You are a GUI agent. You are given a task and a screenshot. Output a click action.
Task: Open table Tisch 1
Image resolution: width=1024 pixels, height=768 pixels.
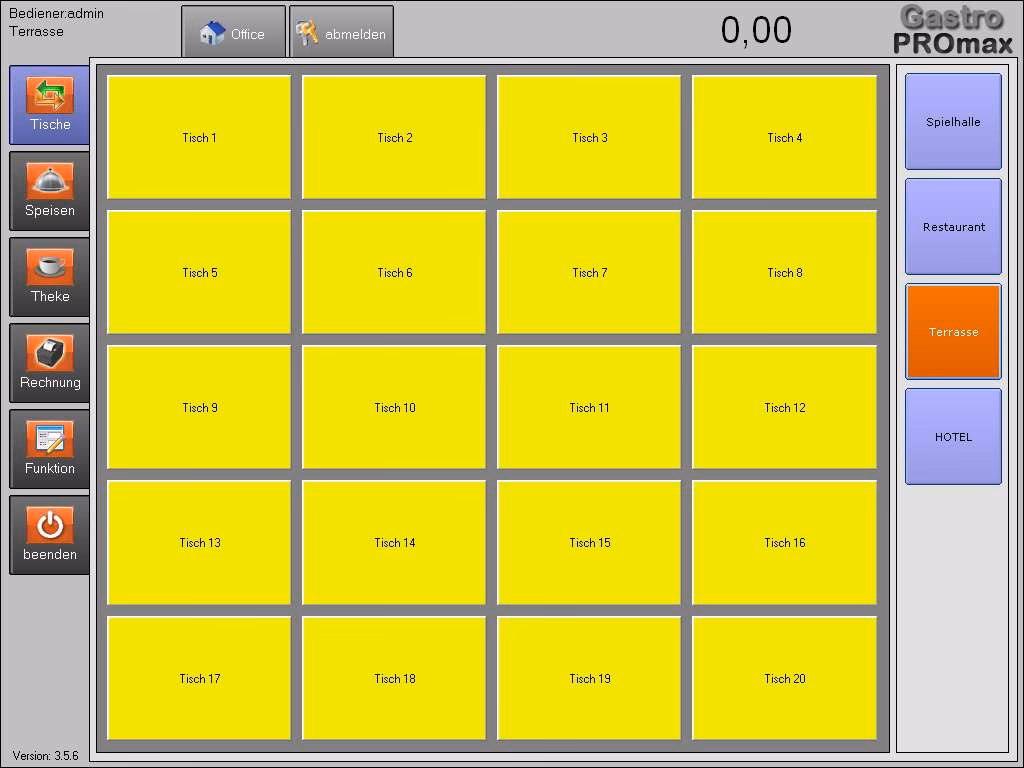pos(199,138)
